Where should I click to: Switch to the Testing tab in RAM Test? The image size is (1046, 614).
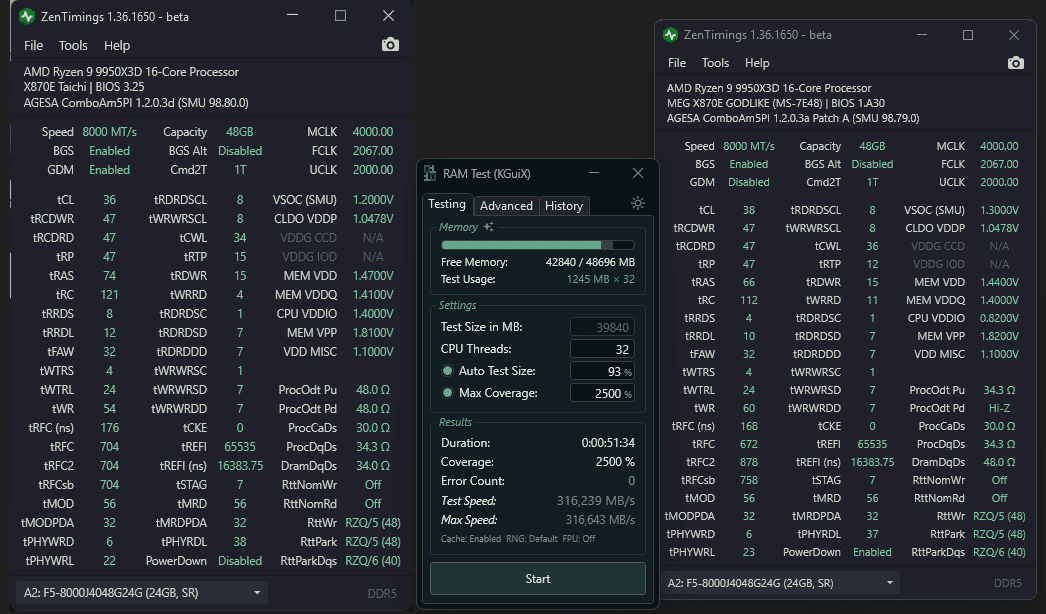[x=447, y=204]
